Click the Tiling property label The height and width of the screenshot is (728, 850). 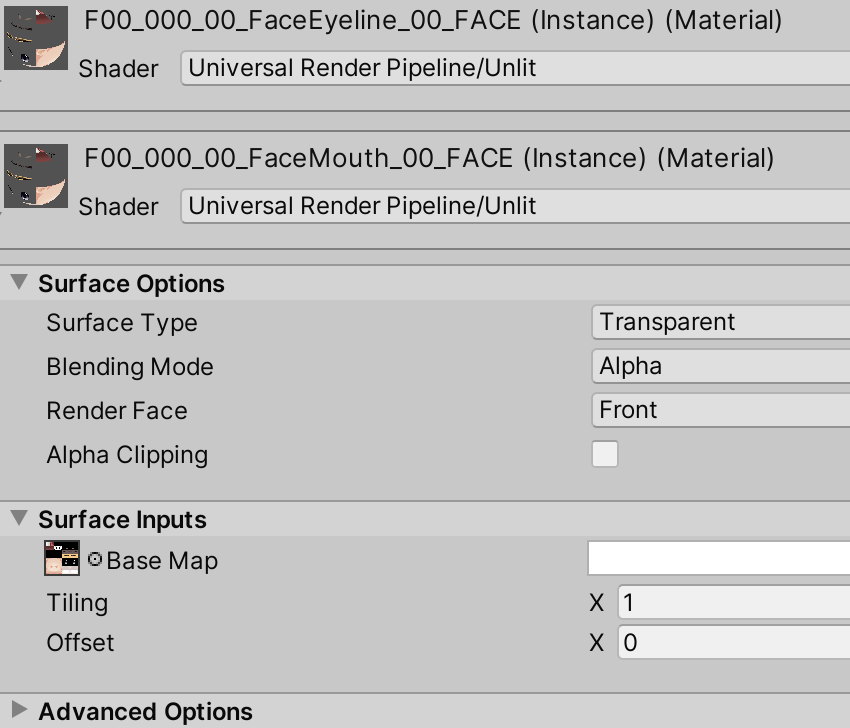coord(77,602)
